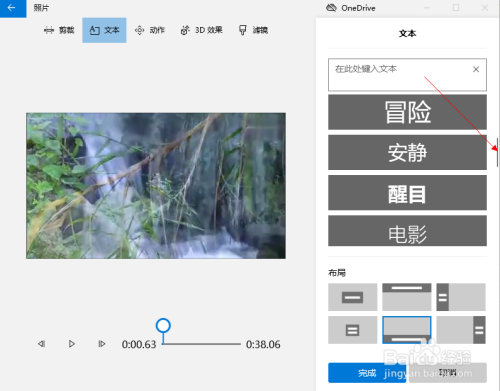Select the small centered box layout
This screenshot has width=500, height=391.
pos(353,330)
